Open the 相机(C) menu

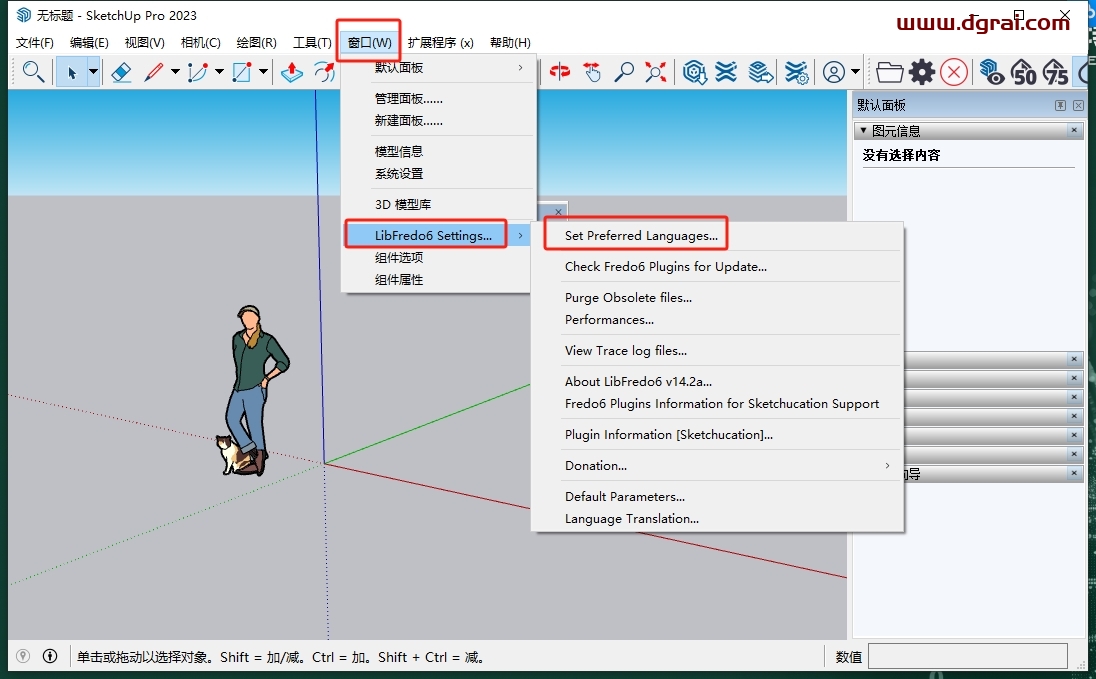click(x=201, y=43)
